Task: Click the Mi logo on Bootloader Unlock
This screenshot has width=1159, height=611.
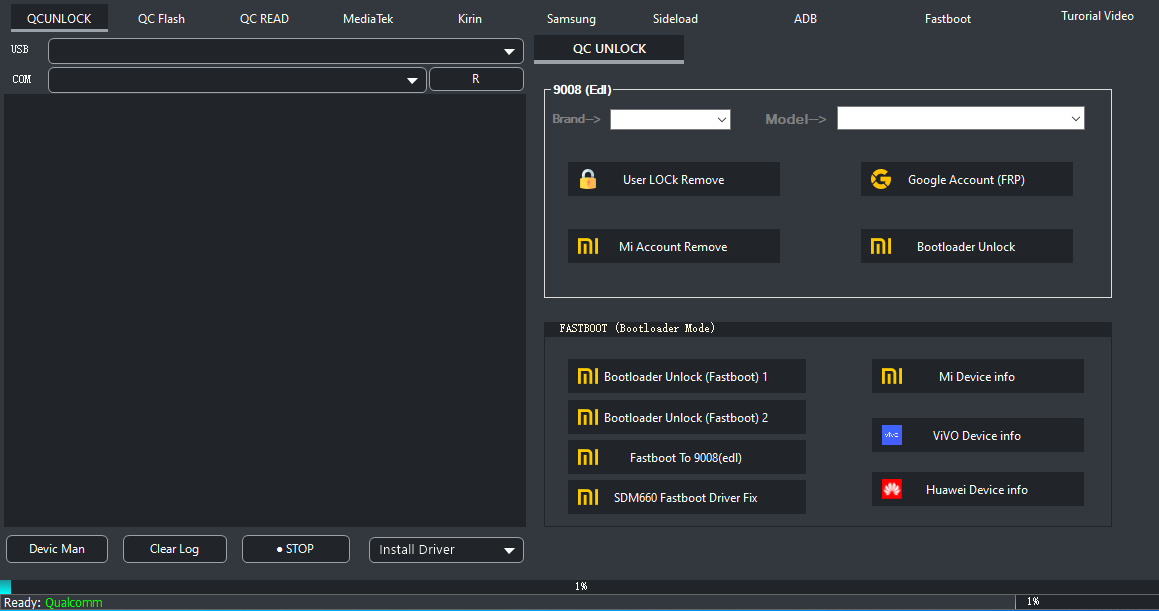Action: coord(881,246)
